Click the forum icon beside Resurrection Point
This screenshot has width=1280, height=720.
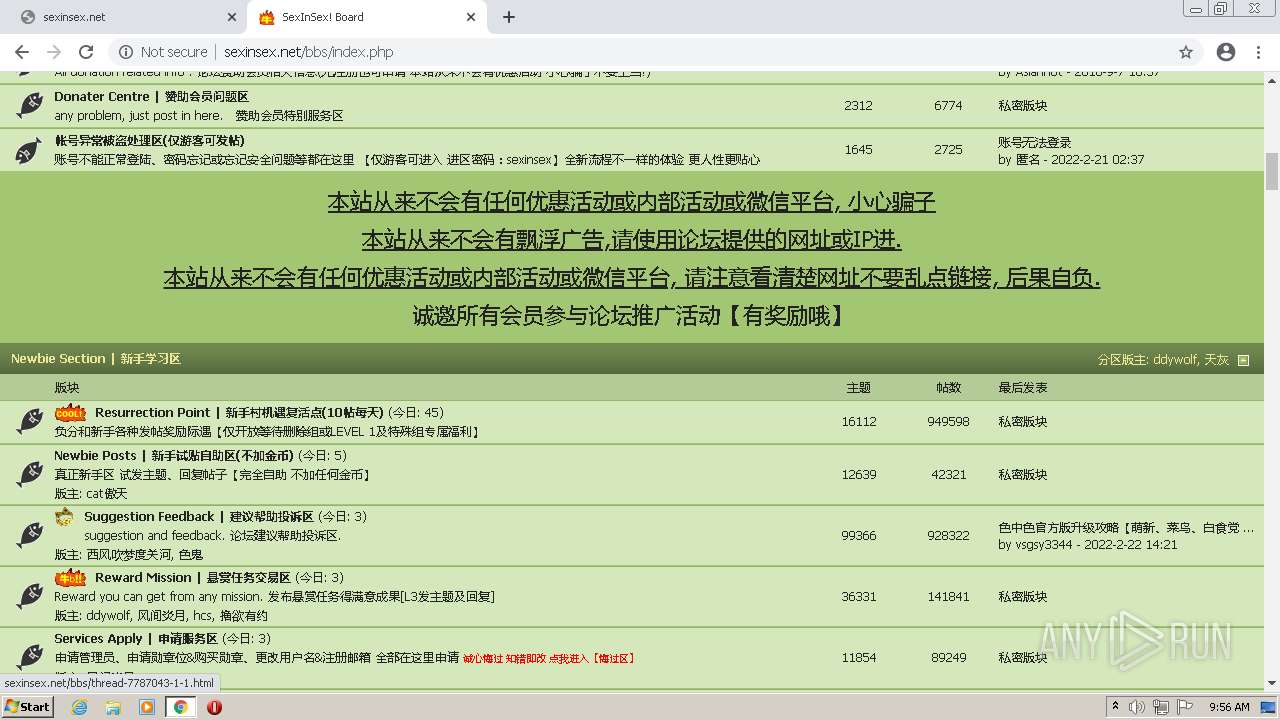(30, 421)
